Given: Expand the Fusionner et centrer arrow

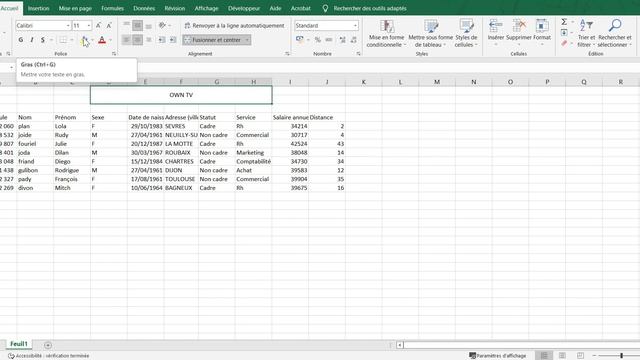Looking at the screenshot, I should click(247, 40).
